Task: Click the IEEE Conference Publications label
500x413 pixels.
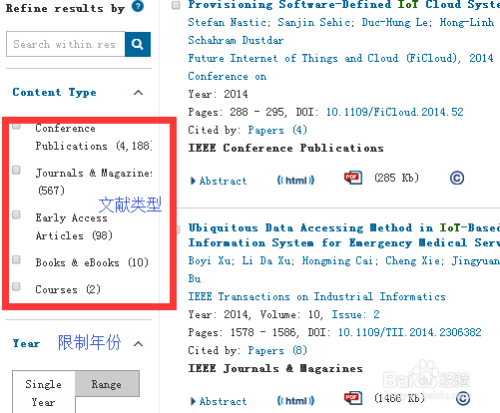Action: pyautogui.click(x=286, y=148)
